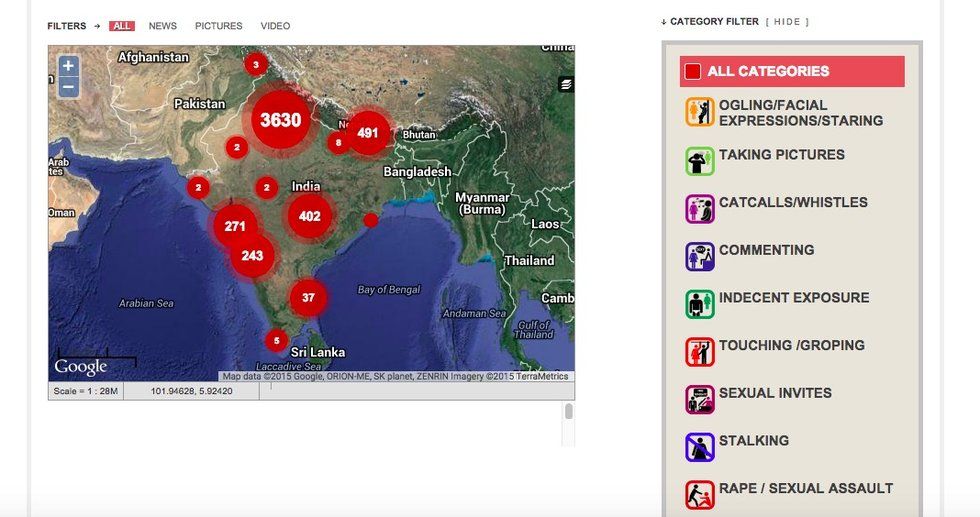Click the All Categories red swatch
This screenshot has height=517, width=980.
(692, 72)
